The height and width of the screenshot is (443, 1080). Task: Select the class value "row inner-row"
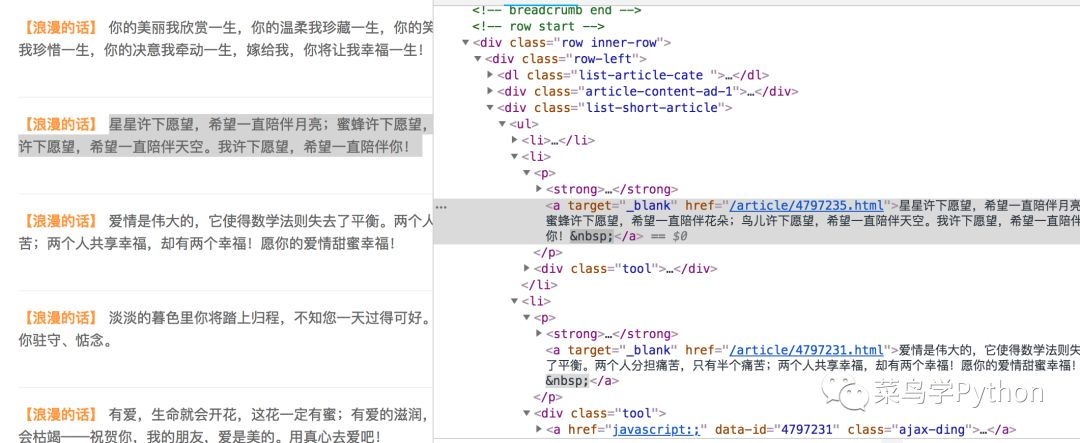point(612,43)
